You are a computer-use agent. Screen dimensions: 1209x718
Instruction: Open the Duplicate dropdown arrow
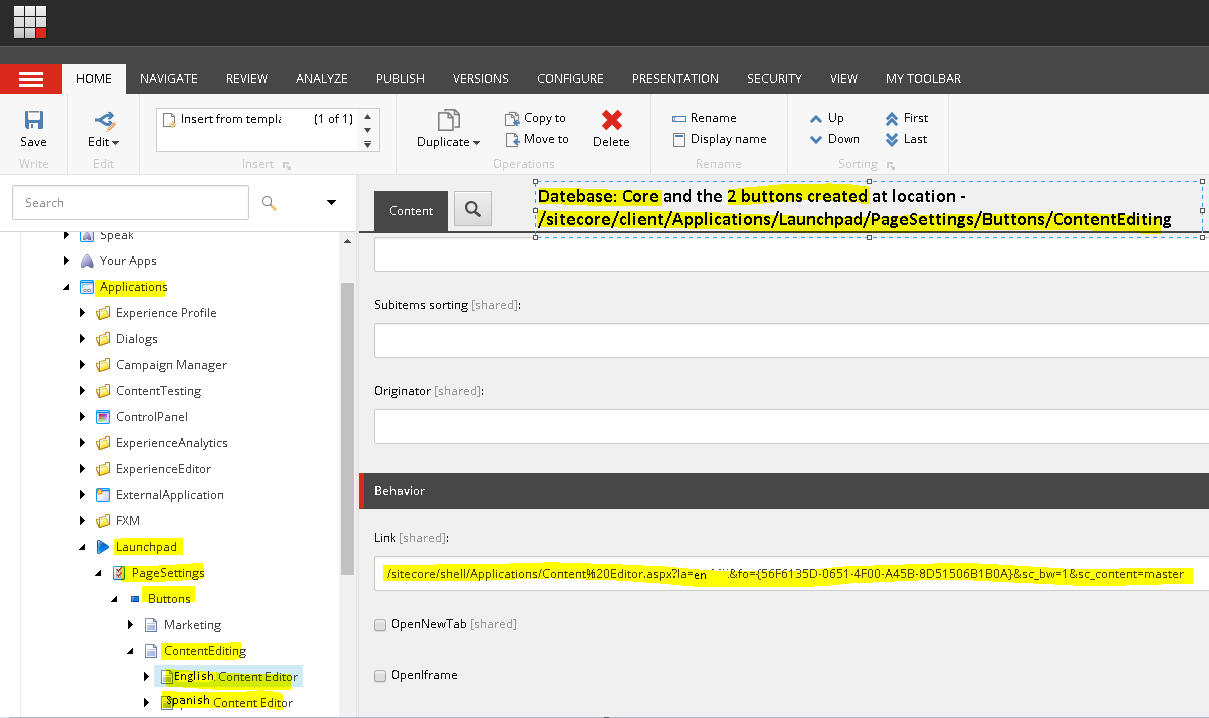pyautogui.click(x=477, y=143)
